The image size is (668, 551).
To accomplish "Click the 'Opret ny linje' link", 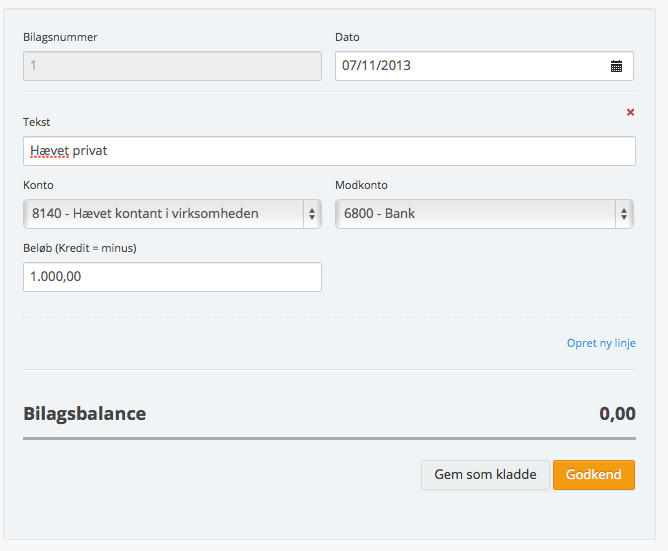I will pyautogui.click(x=601, y=343).
